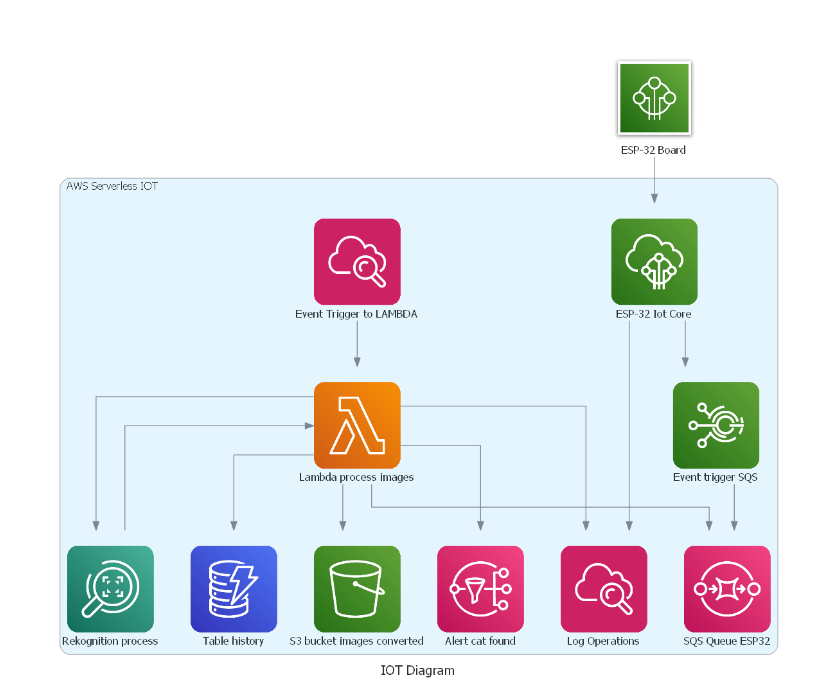This screenshot has height=687, width=840.
Task: Click the Table history database icon
Action: (233, 588)
